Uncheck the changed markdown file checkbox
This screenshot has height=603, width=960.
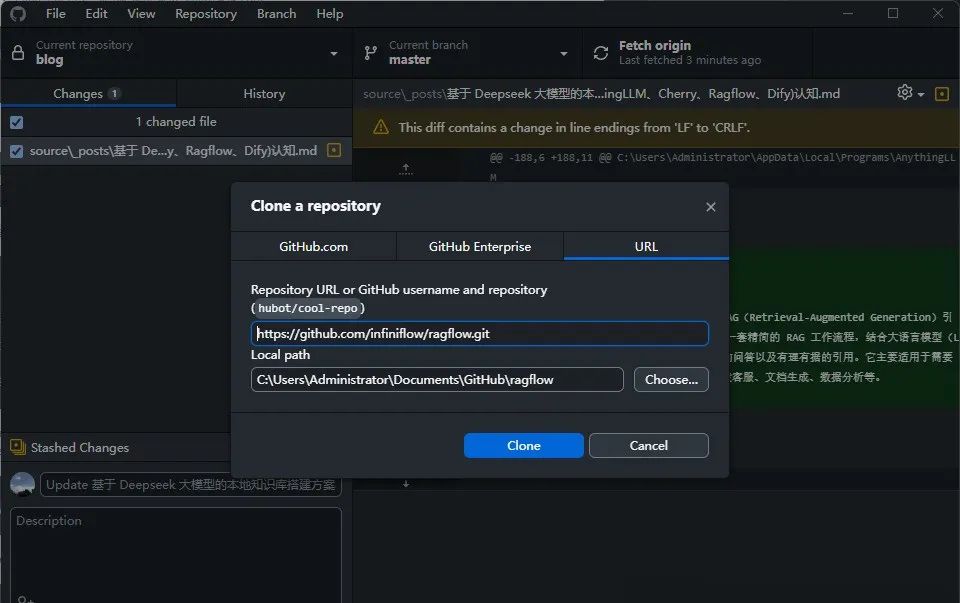tap(17, 151)
